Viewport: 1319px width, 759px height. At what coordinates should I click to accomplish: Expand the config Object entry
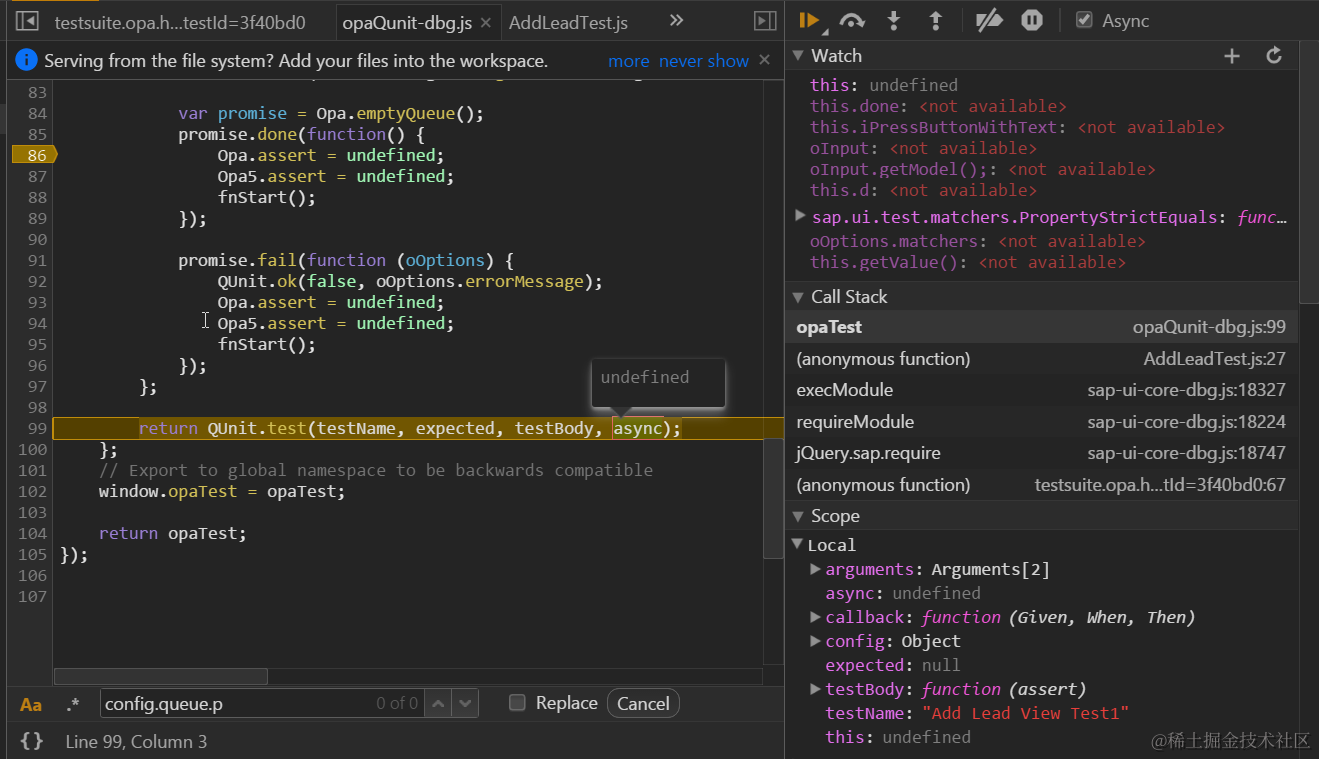click(815, 641)
